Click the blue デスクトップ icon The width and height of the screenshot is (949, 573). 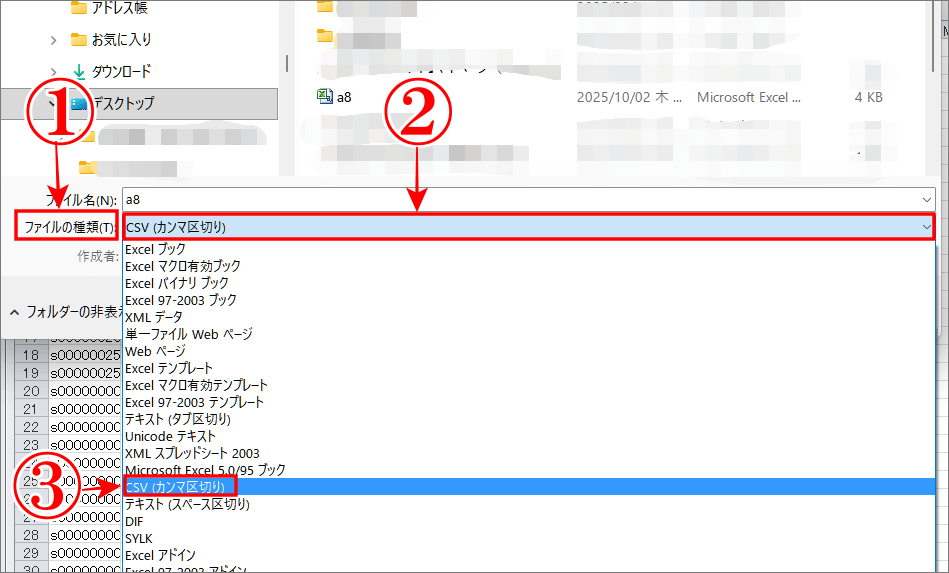(x=79, y=103)
